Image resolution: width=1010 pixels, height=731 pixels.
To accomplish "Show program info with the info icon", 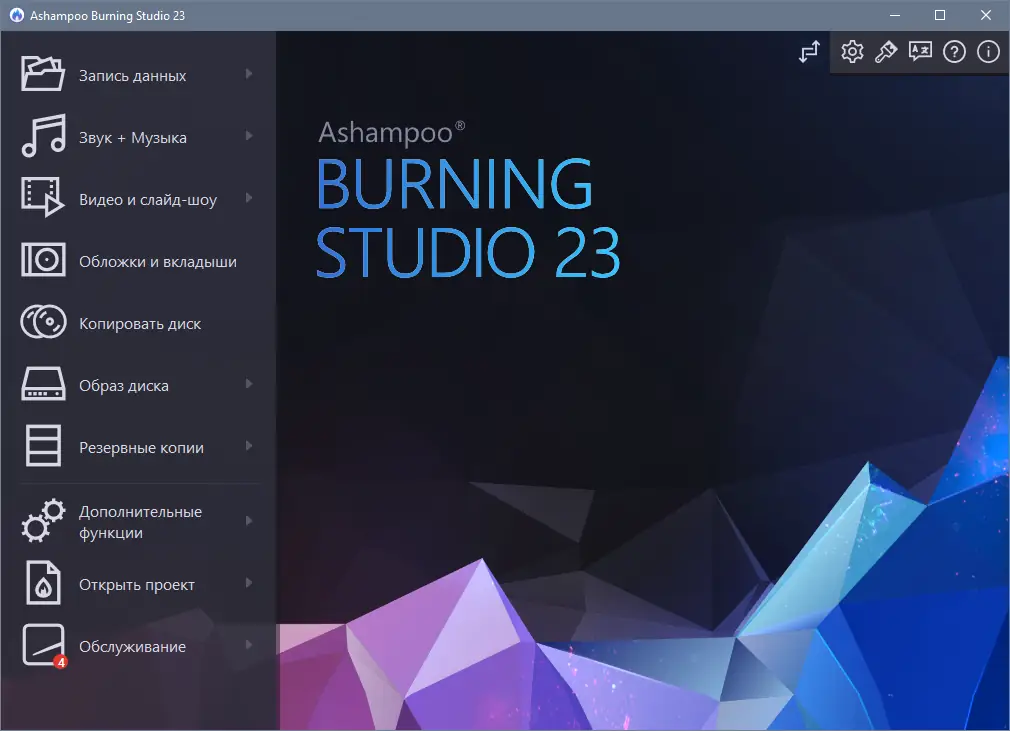I will coord(987,51).
